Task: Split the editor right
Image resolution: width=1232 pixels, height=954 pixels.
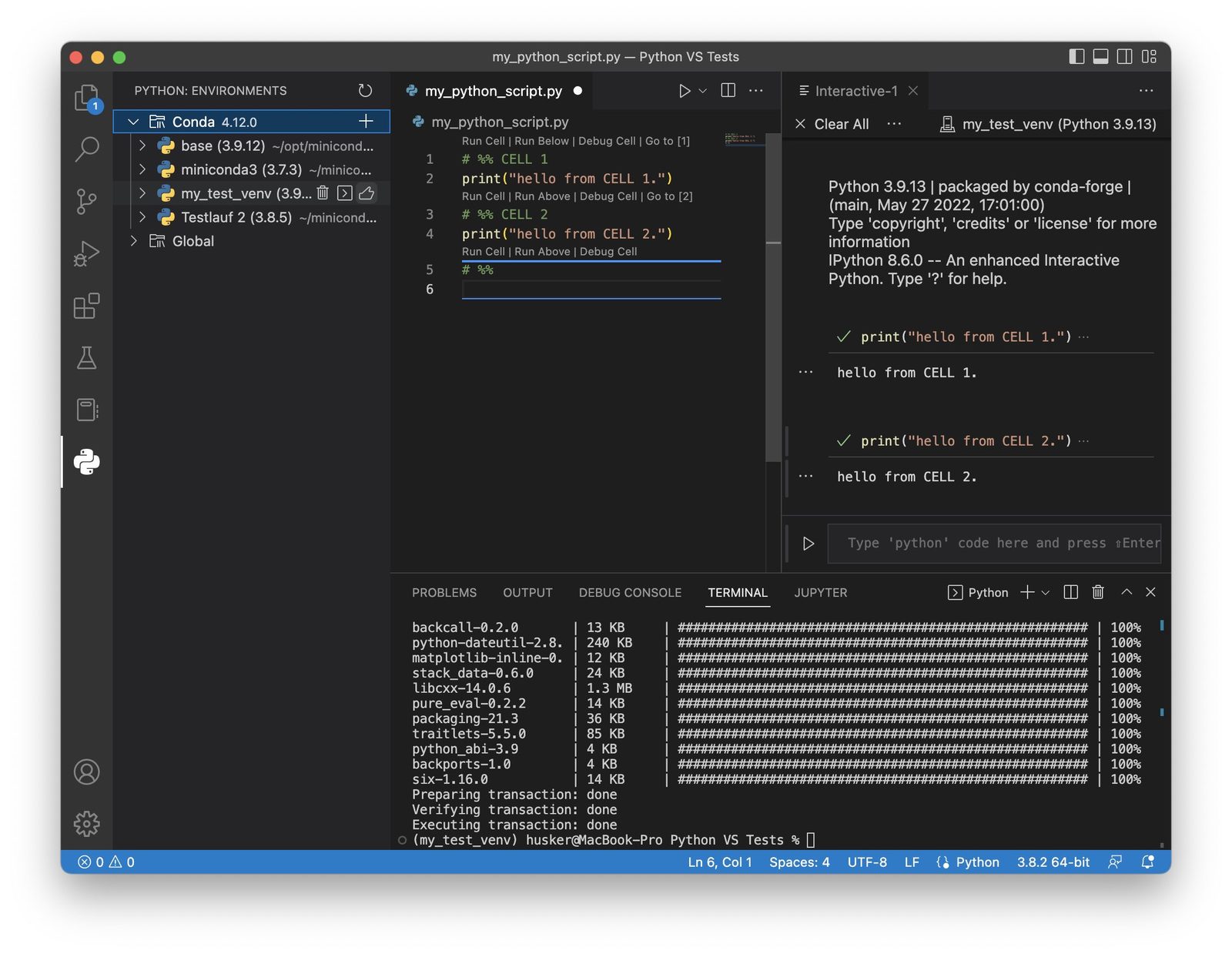Action: coord(728,91)
